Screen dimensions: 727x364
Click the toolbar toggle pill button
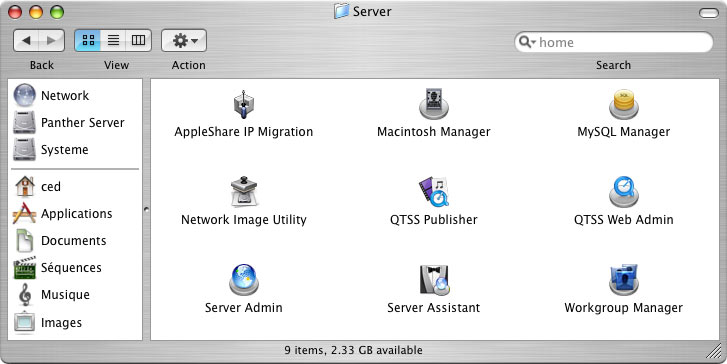coord(708,13)
